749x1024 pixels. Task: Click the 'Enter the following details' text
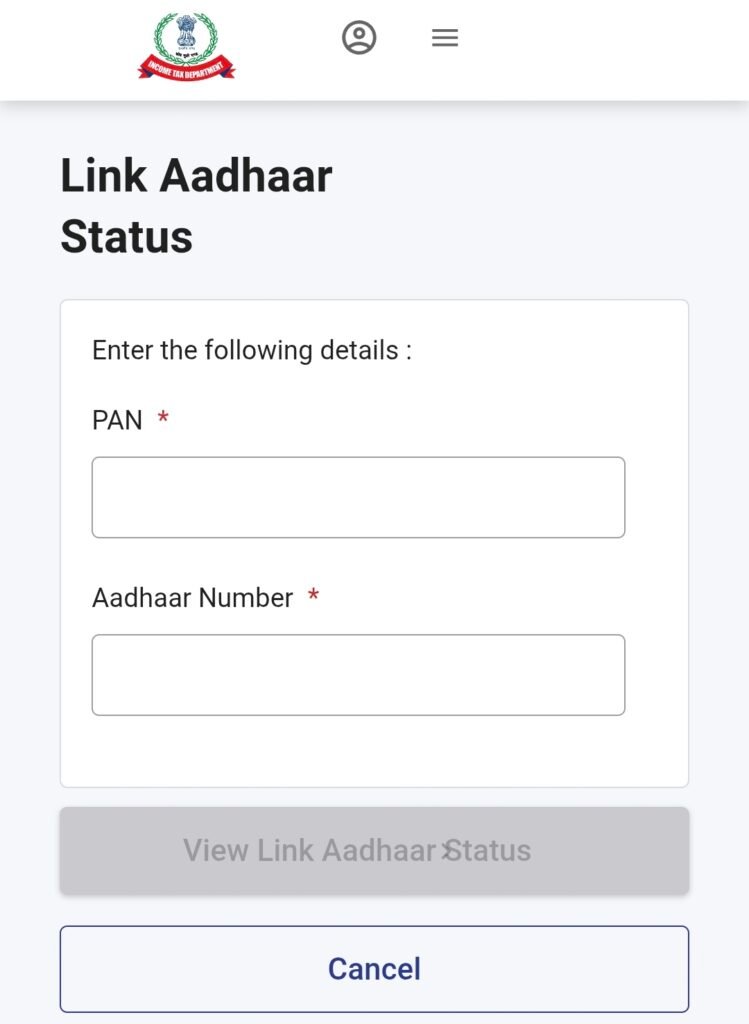point(251,350)
